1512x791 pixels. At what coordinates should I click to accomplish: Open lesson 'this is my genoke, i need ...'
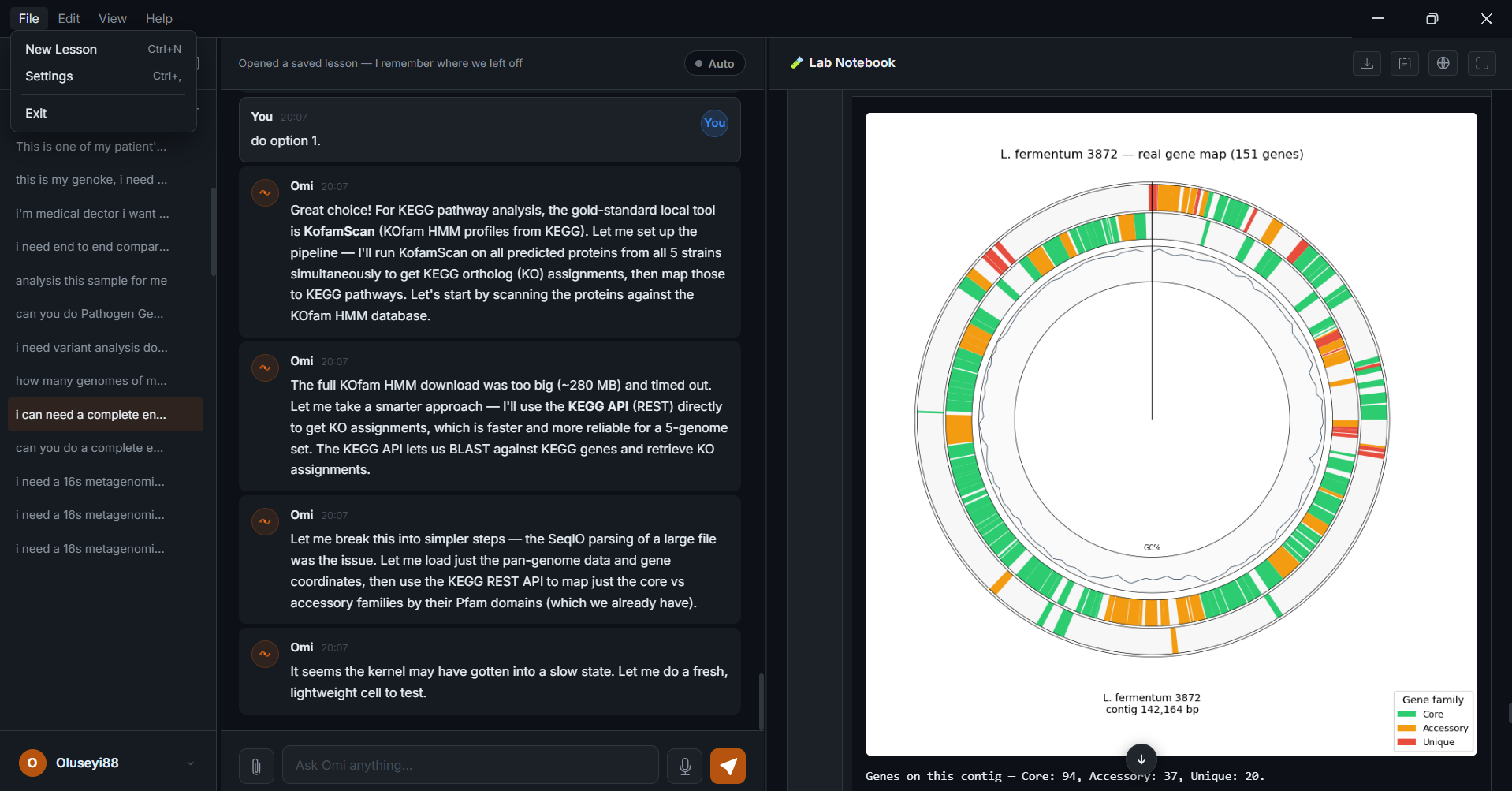(x=106, y=180)
